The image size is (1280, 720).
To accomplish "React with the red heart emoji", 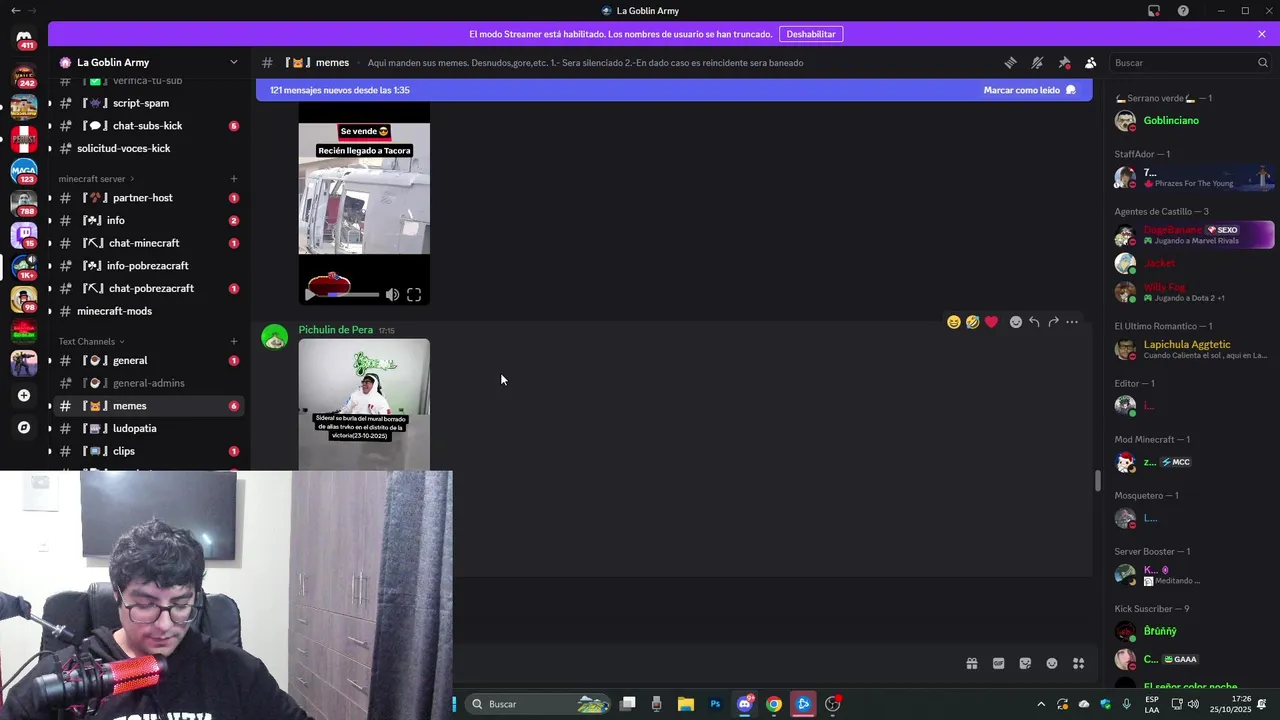I will pos(991,322).
